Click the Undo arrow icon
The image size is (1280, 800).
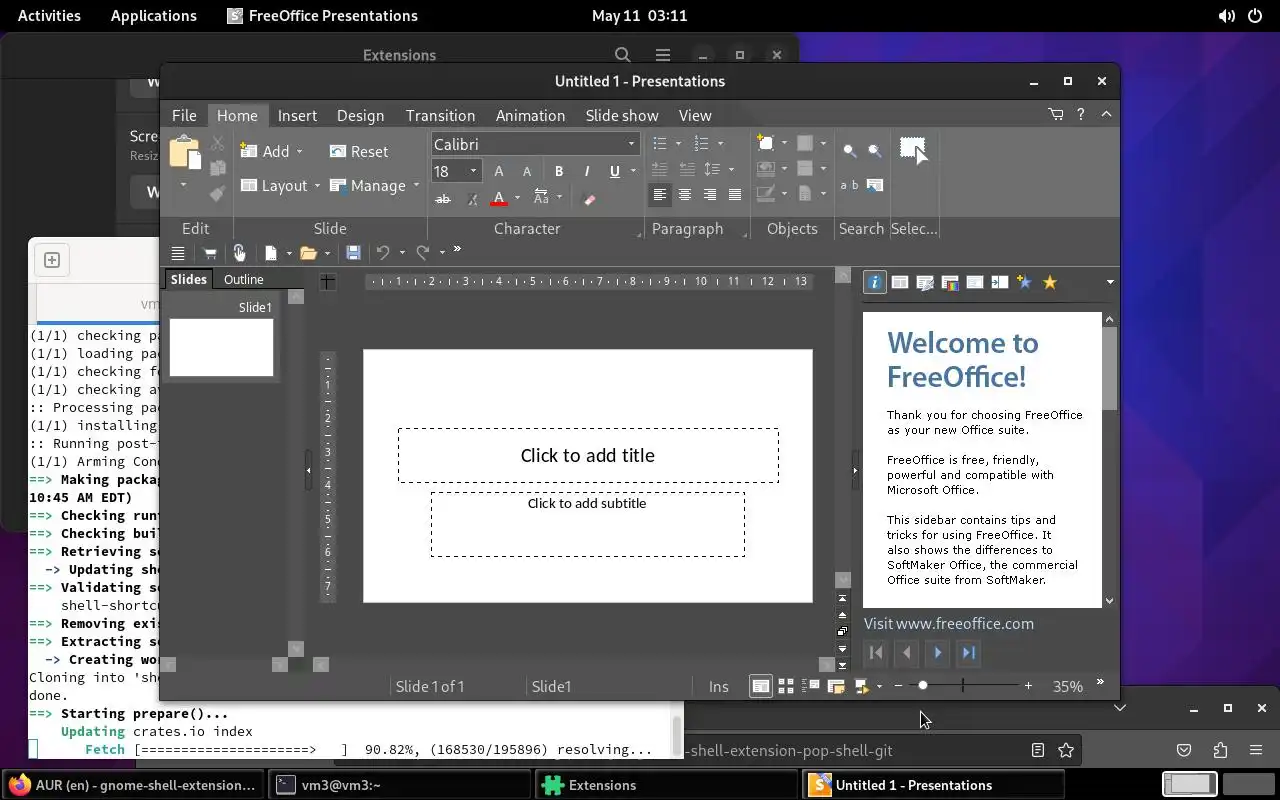(382, 253)
